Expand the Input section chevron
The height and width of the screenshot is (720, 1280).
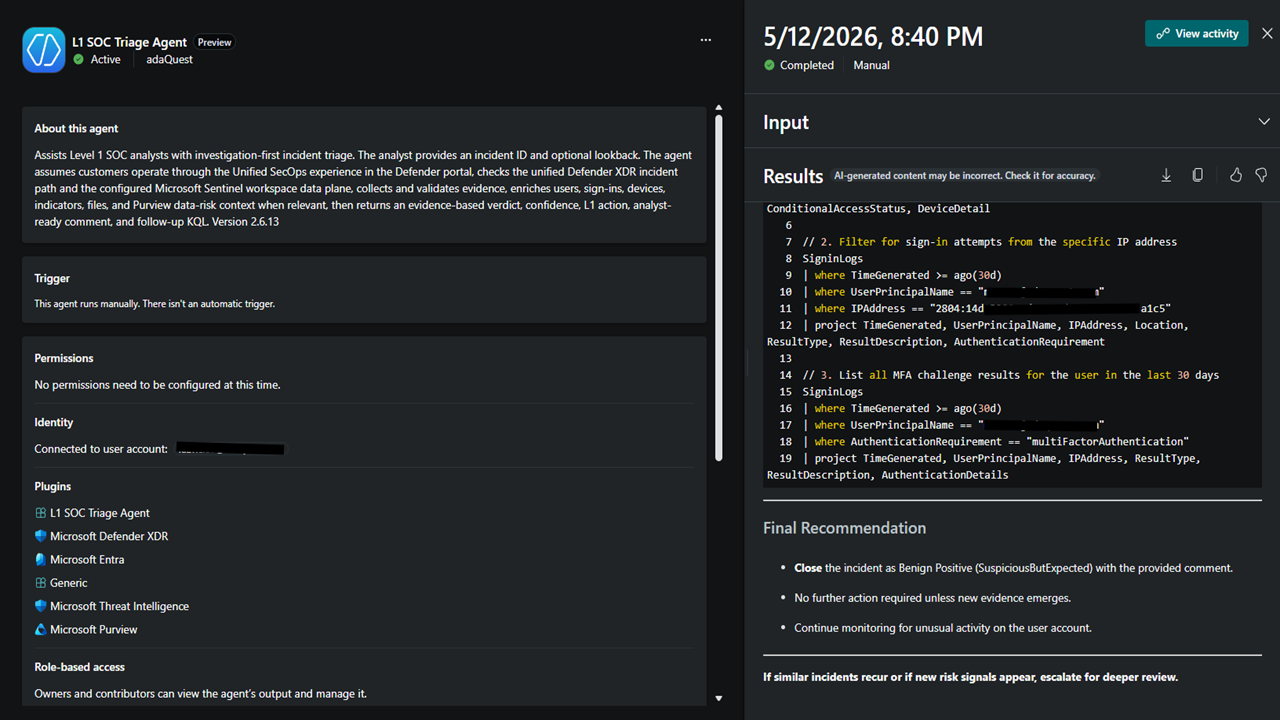[1264, 122]
